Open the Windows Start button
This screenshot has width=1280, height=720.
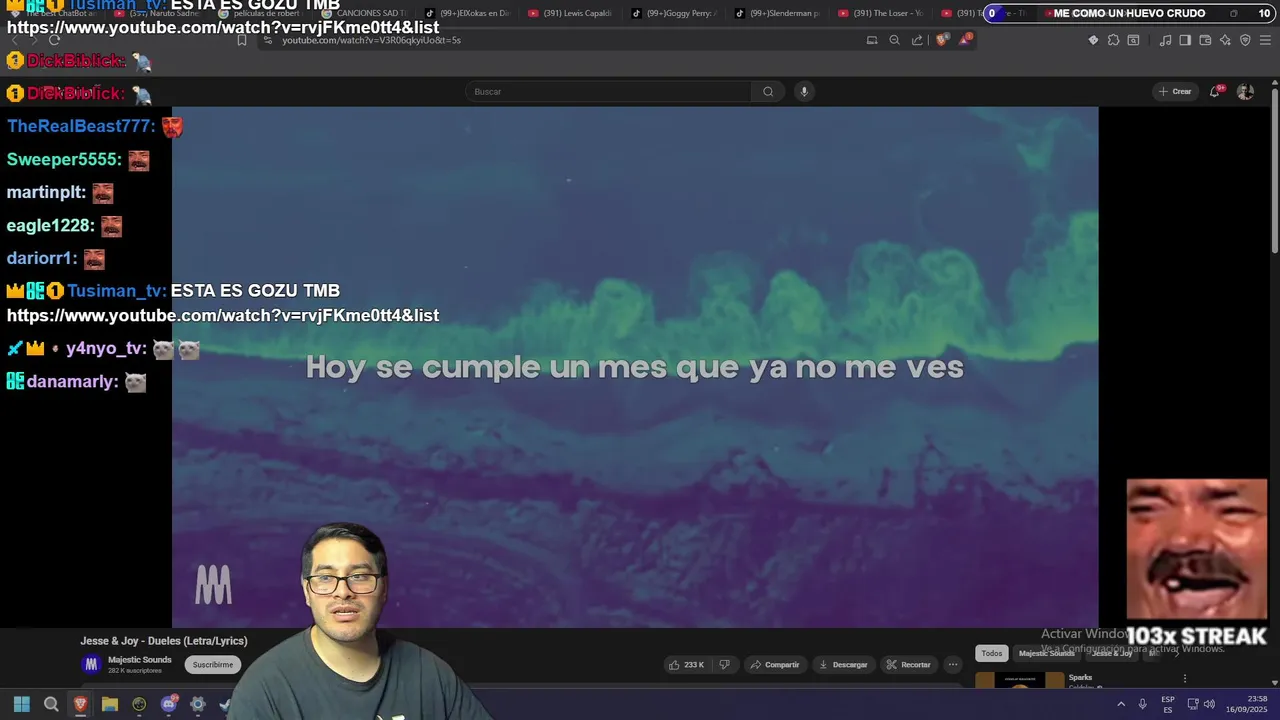[21, 704]
